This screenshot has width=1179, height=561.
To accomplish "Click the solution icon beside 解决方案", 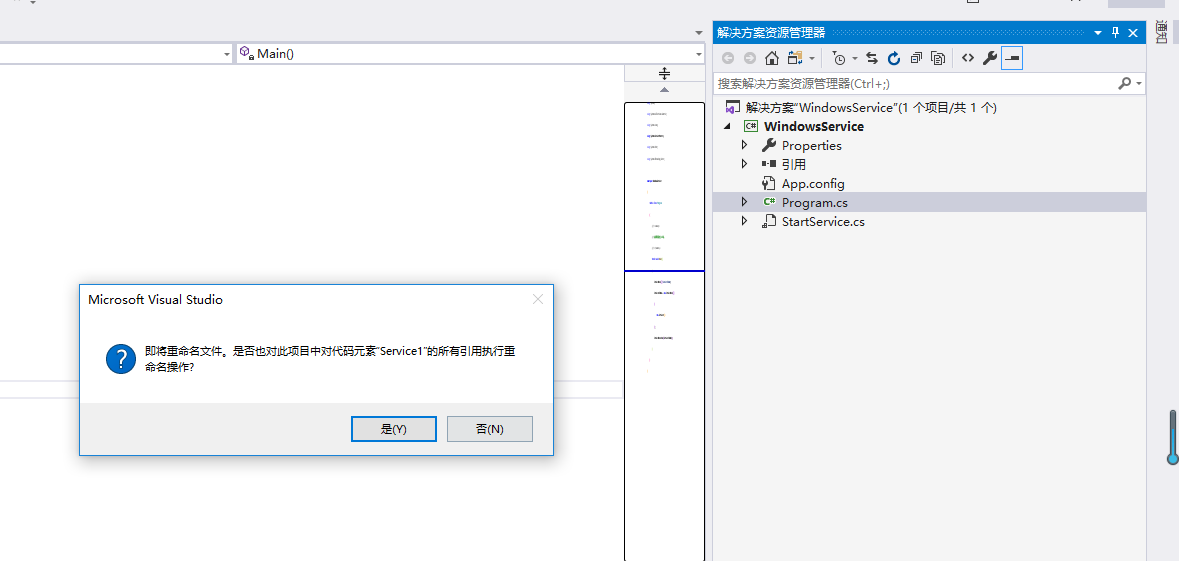I will click(732, 108).
